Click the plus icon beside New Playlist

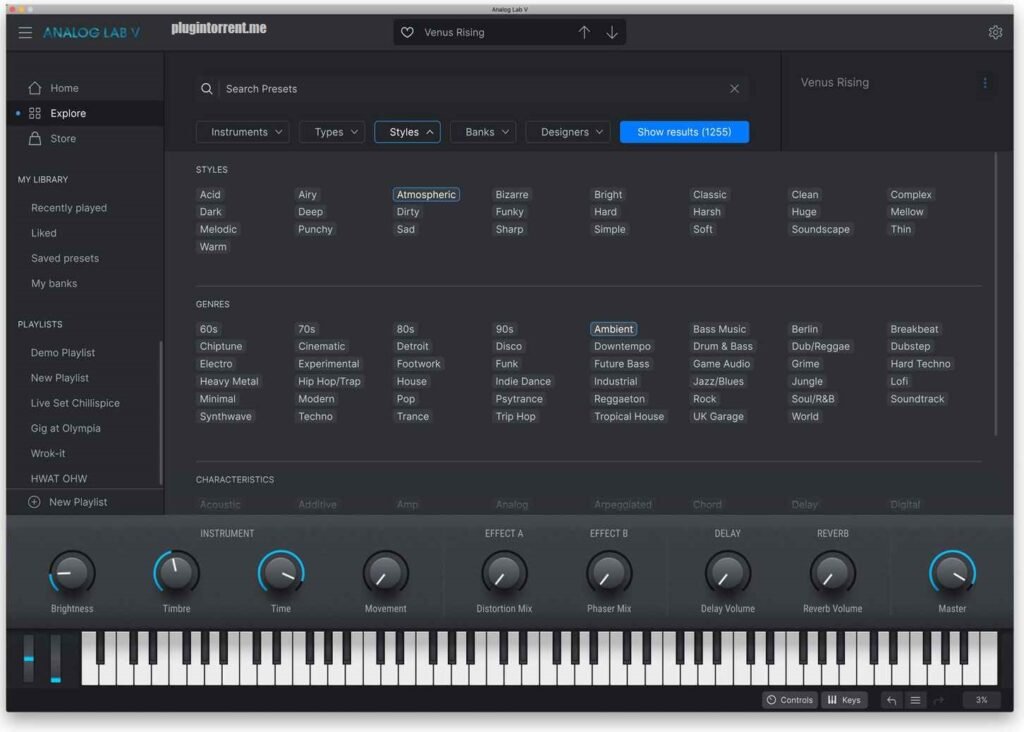tap(35, 502)
